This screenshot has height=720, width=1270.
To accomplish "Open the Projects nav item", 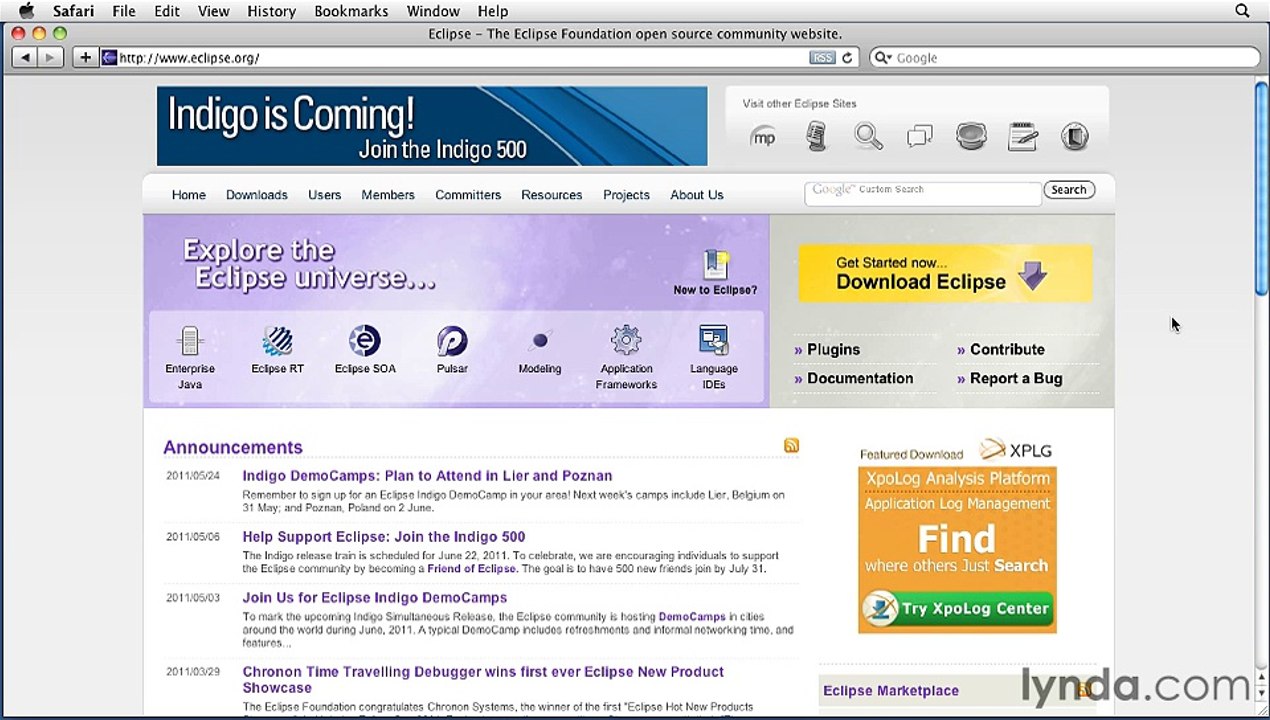I will click(x=626, y=195).
